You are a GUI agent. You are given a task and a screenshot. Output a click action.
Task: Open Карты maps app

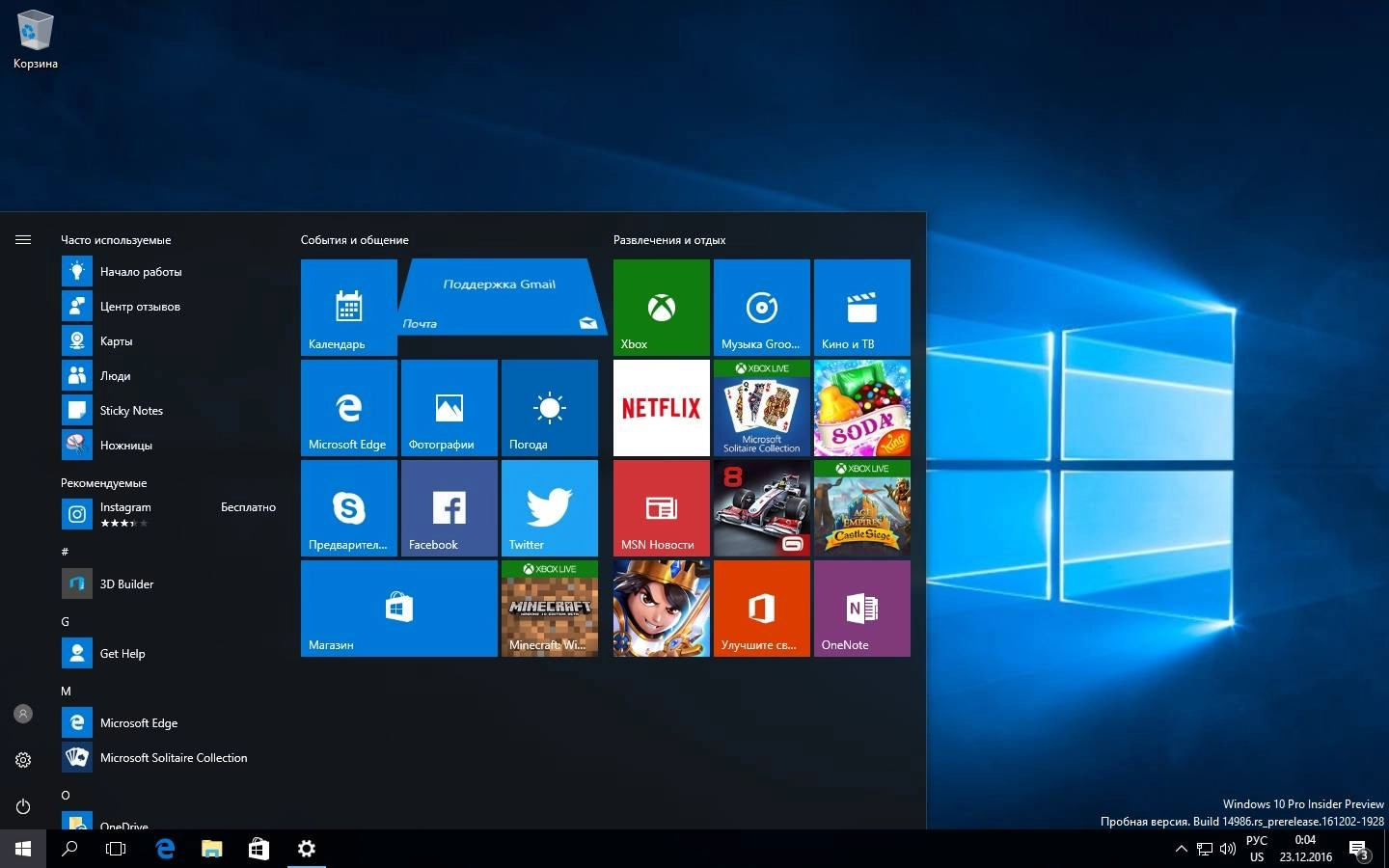[x=170, y=341]
